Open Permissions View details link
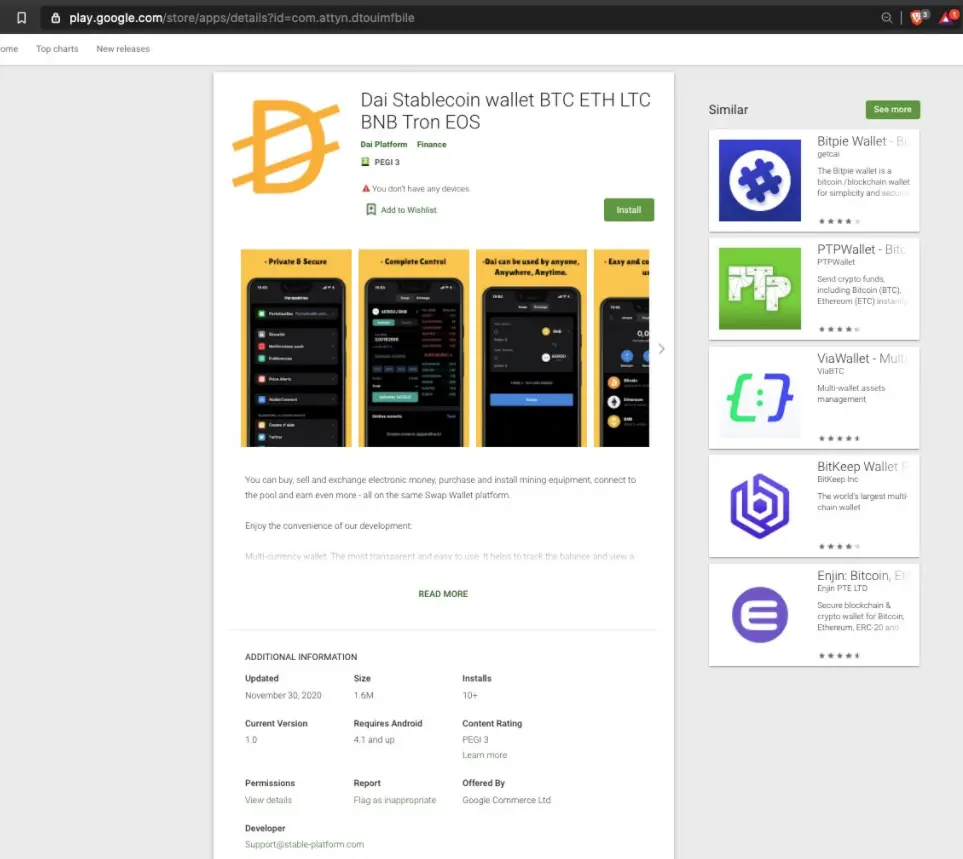The height and width of the screenshot is (859, 963). (268, 800)
